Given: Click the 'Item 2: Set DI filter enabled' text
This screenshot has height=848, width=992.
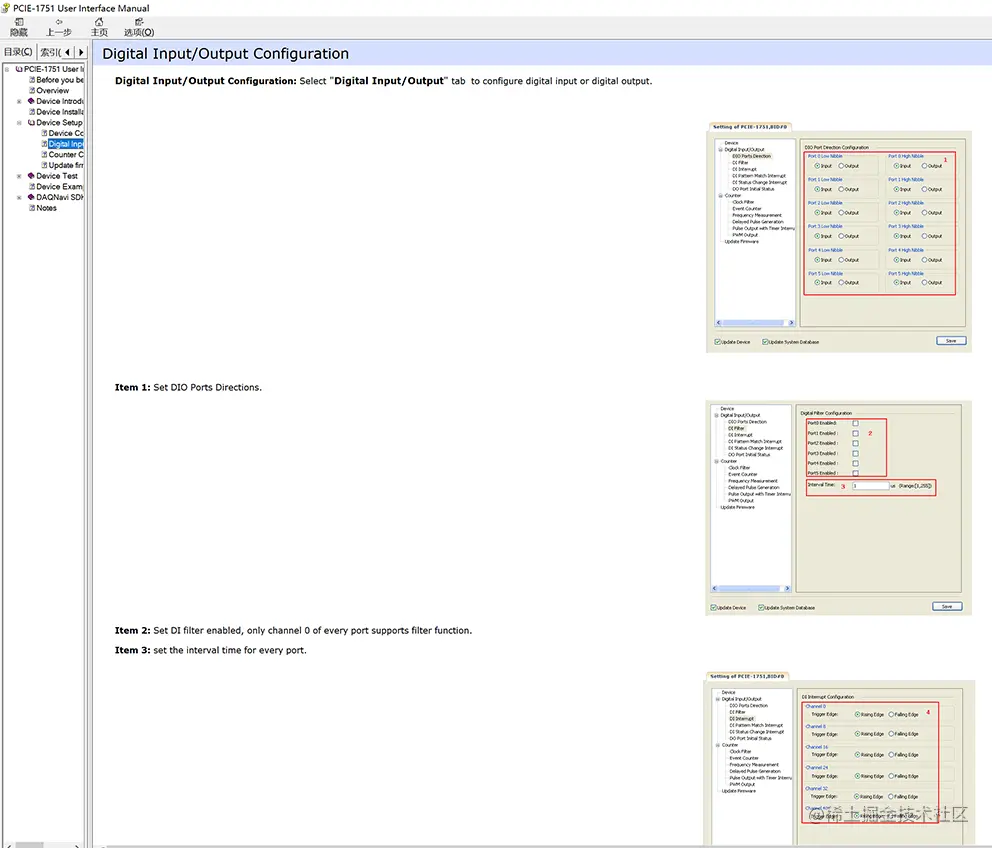Looking at the screenshot, I should (293, 630).
